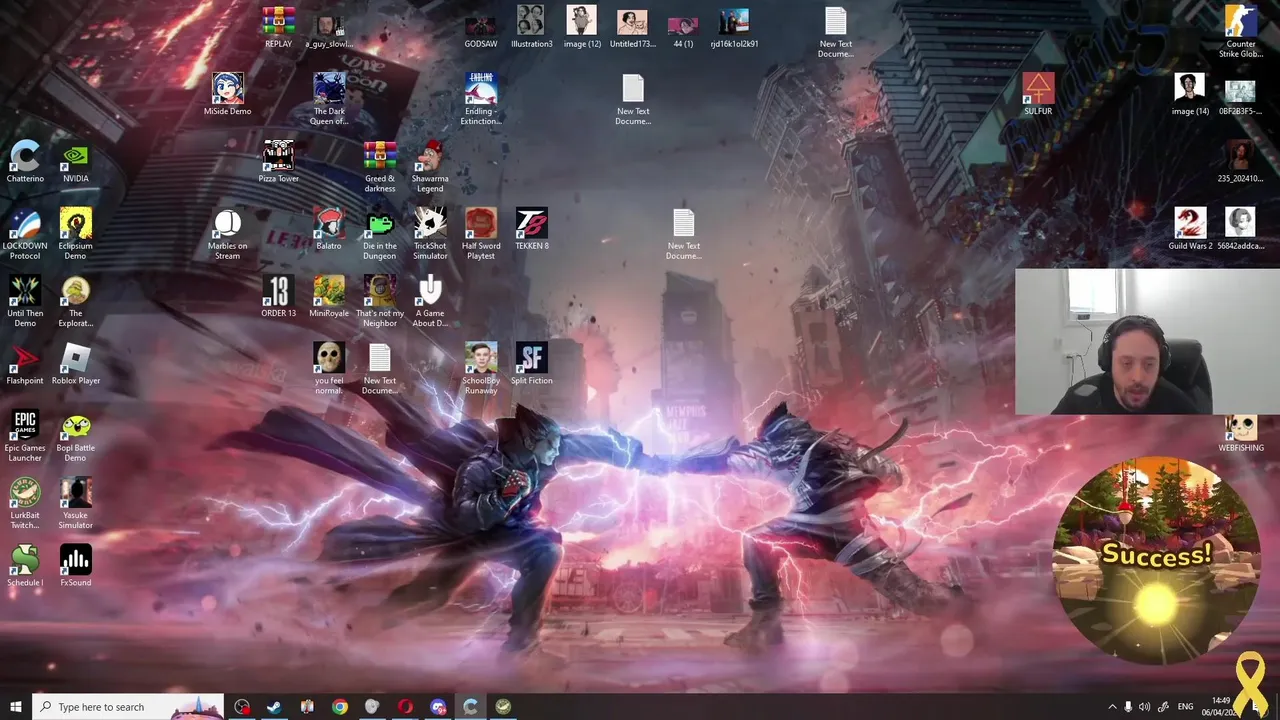1280x720 pixels.
Task: Launch Guild Wars 2 shortcut
Action: 1190,228
